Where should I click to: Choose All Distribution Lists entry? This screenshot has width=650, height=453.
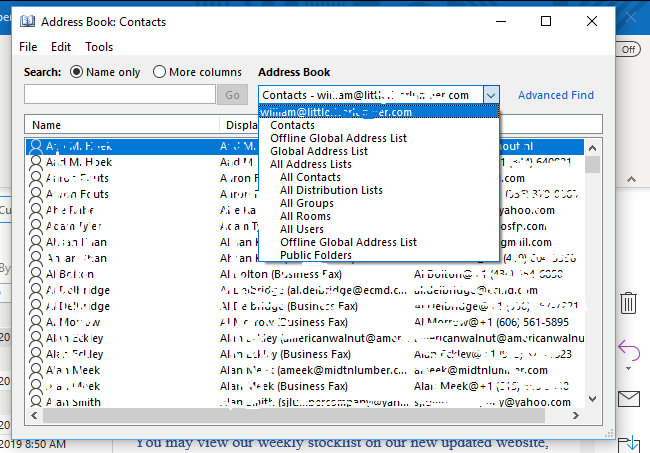click(331, 190)
